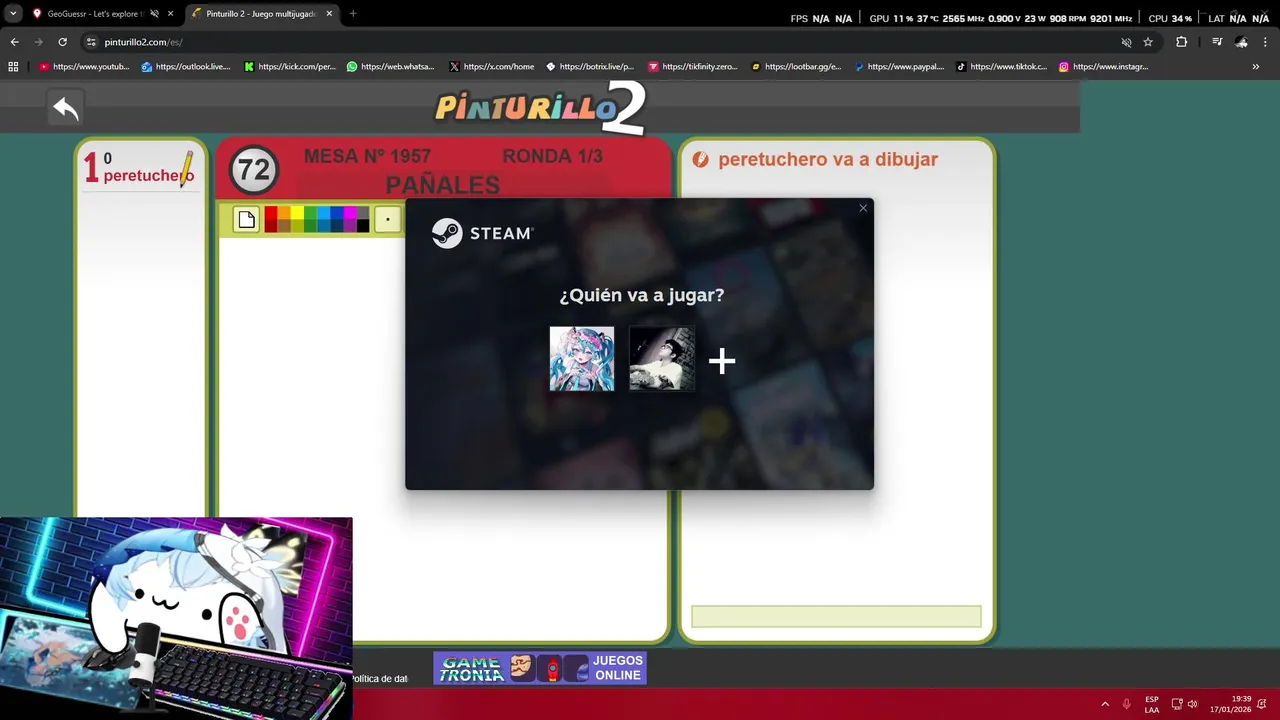Click the PAÑALES word to draw
Image resolution: width=1280 pixels, height=720 pixels.
pos(443,185)
